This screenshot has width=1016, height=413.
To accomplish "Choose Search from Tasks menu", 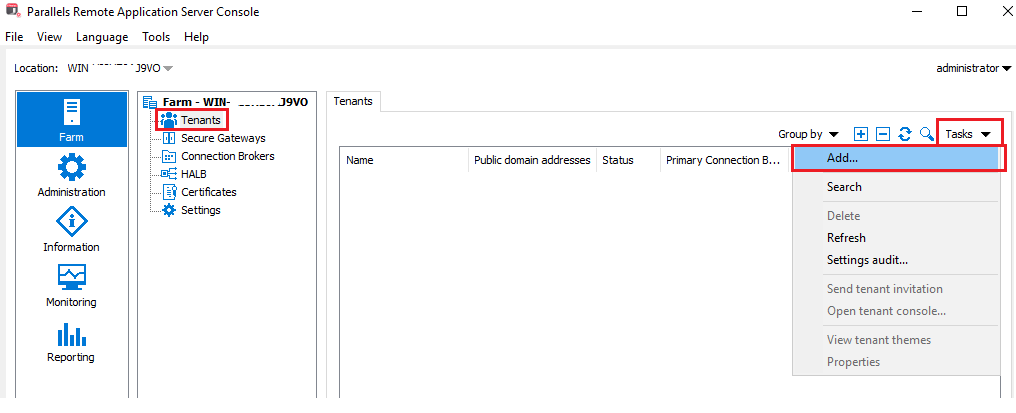I will [896, 187].
